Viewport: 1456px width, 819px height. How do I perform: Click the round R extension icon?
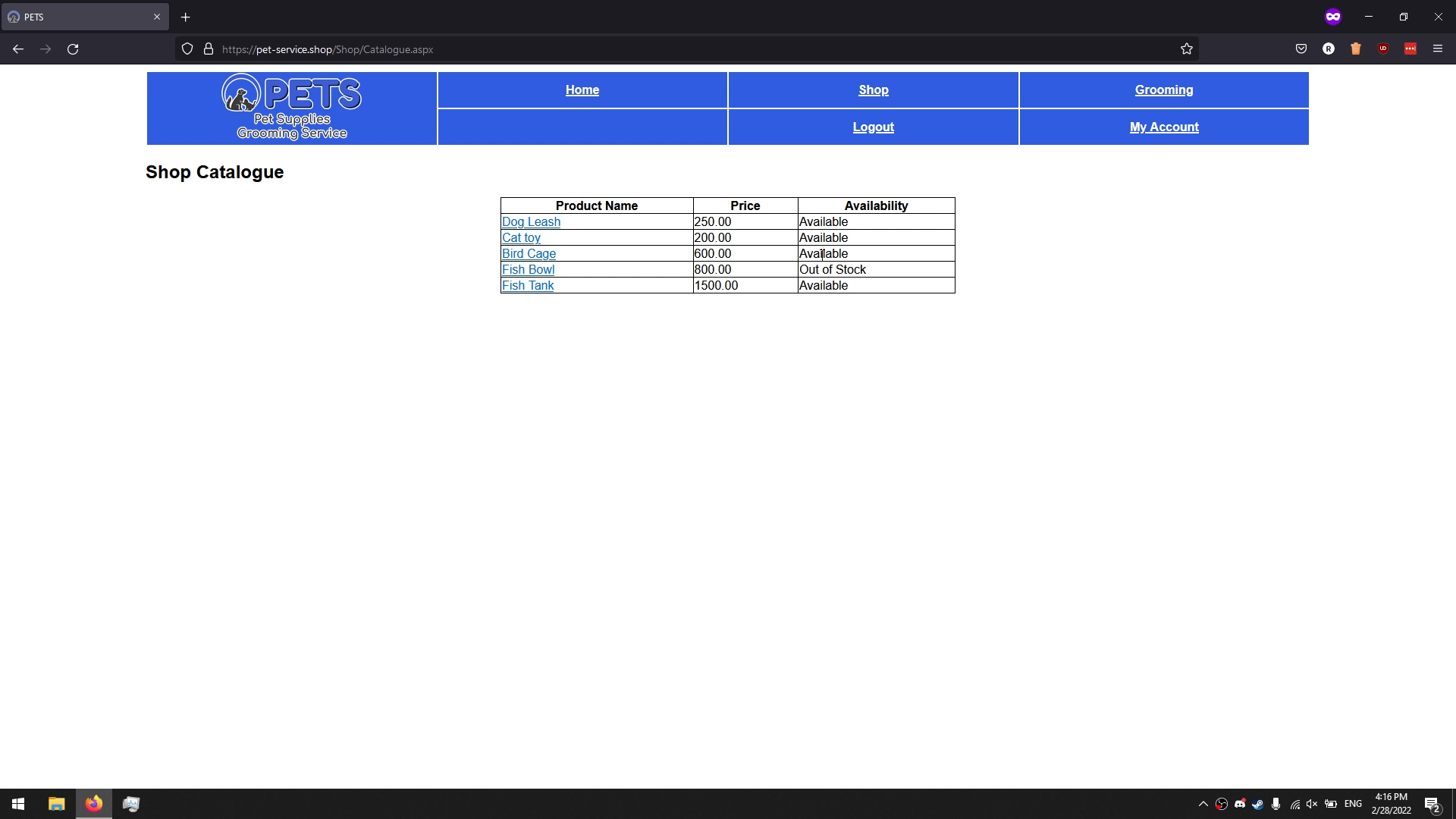1329,49
